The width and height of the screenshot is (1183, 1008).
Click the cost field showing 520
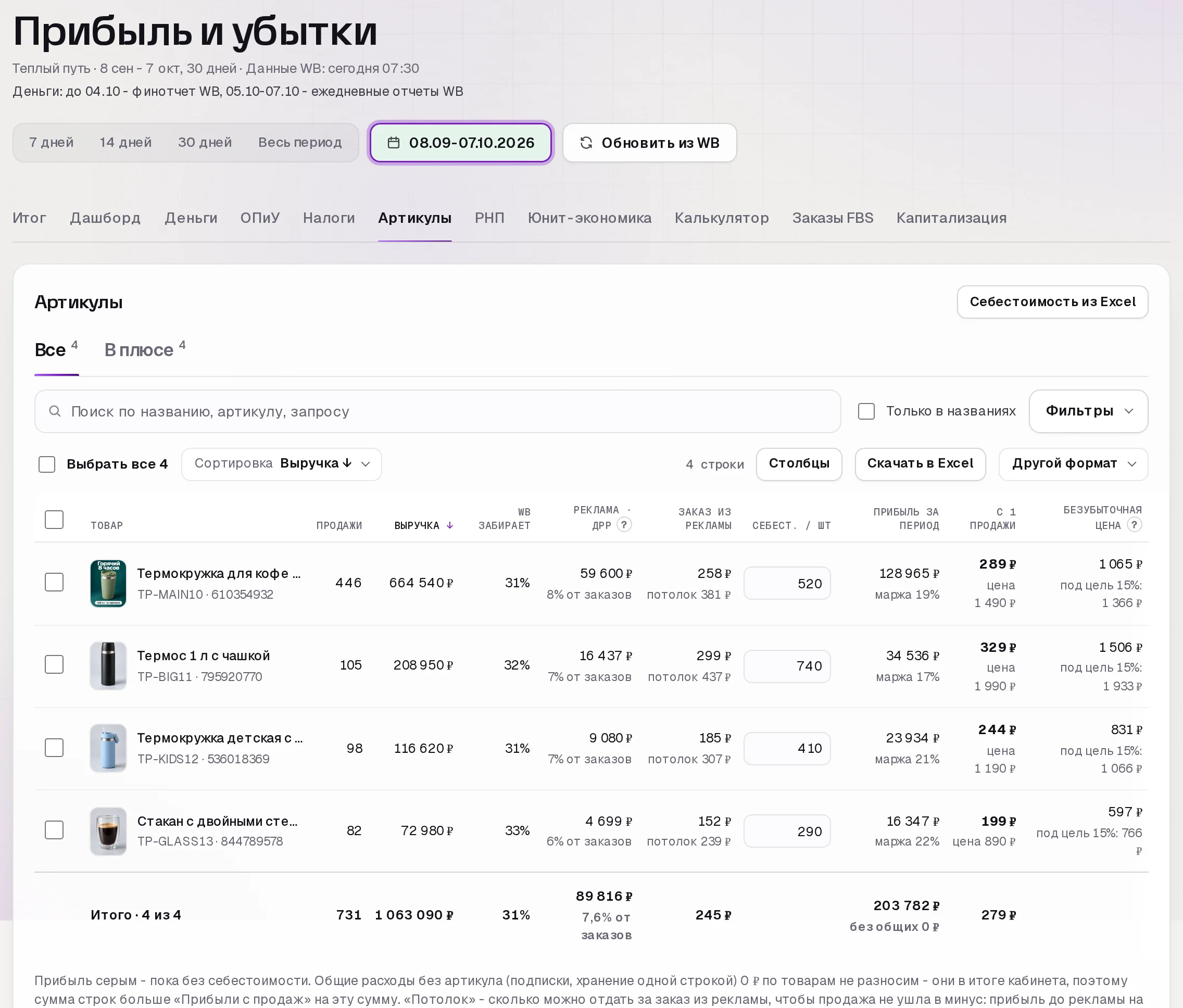787,583
